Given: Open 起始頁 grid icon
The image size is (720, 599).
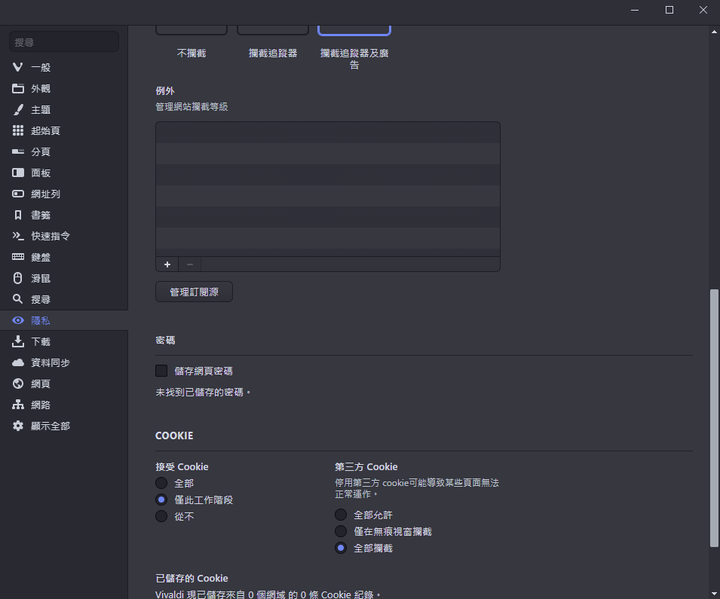Looking at the screenshot, I should coord(18,130).
